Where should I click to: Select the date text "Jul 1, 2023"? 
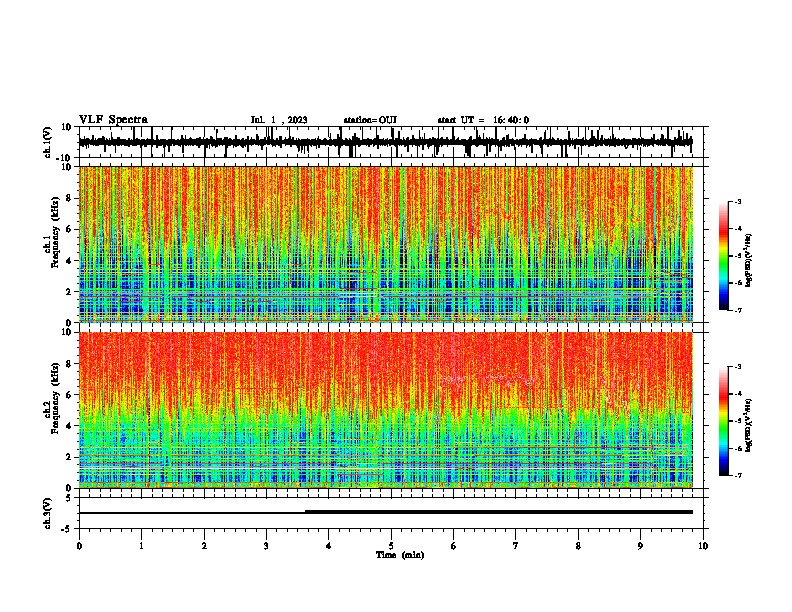coord(279,120)
